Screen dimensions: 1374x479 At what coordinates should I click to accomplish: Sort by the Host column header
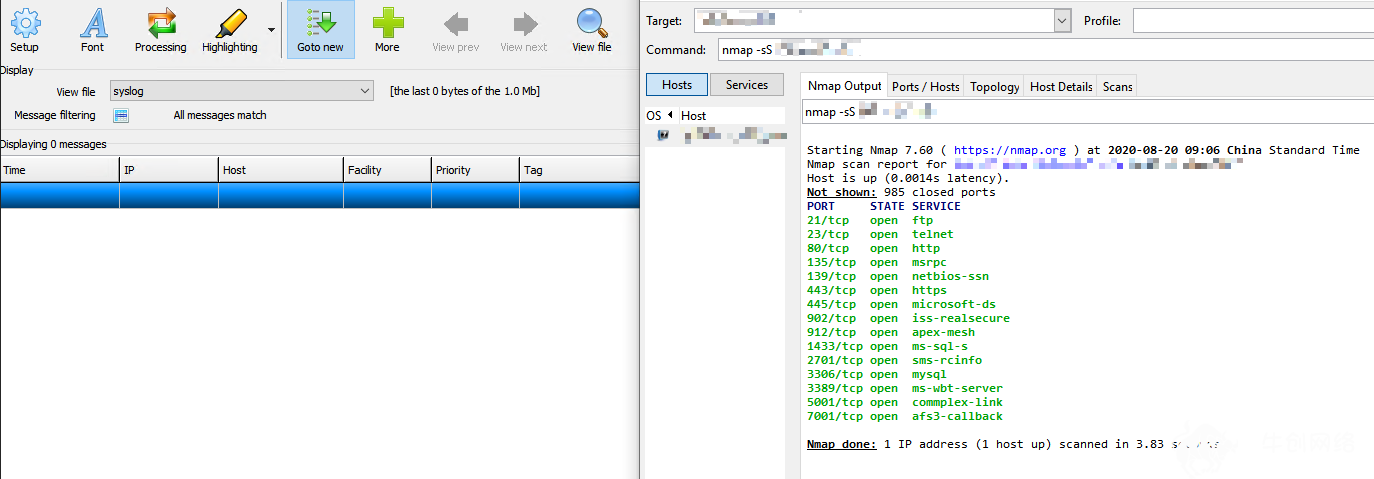pyautogui.click(x=281, y=170)
